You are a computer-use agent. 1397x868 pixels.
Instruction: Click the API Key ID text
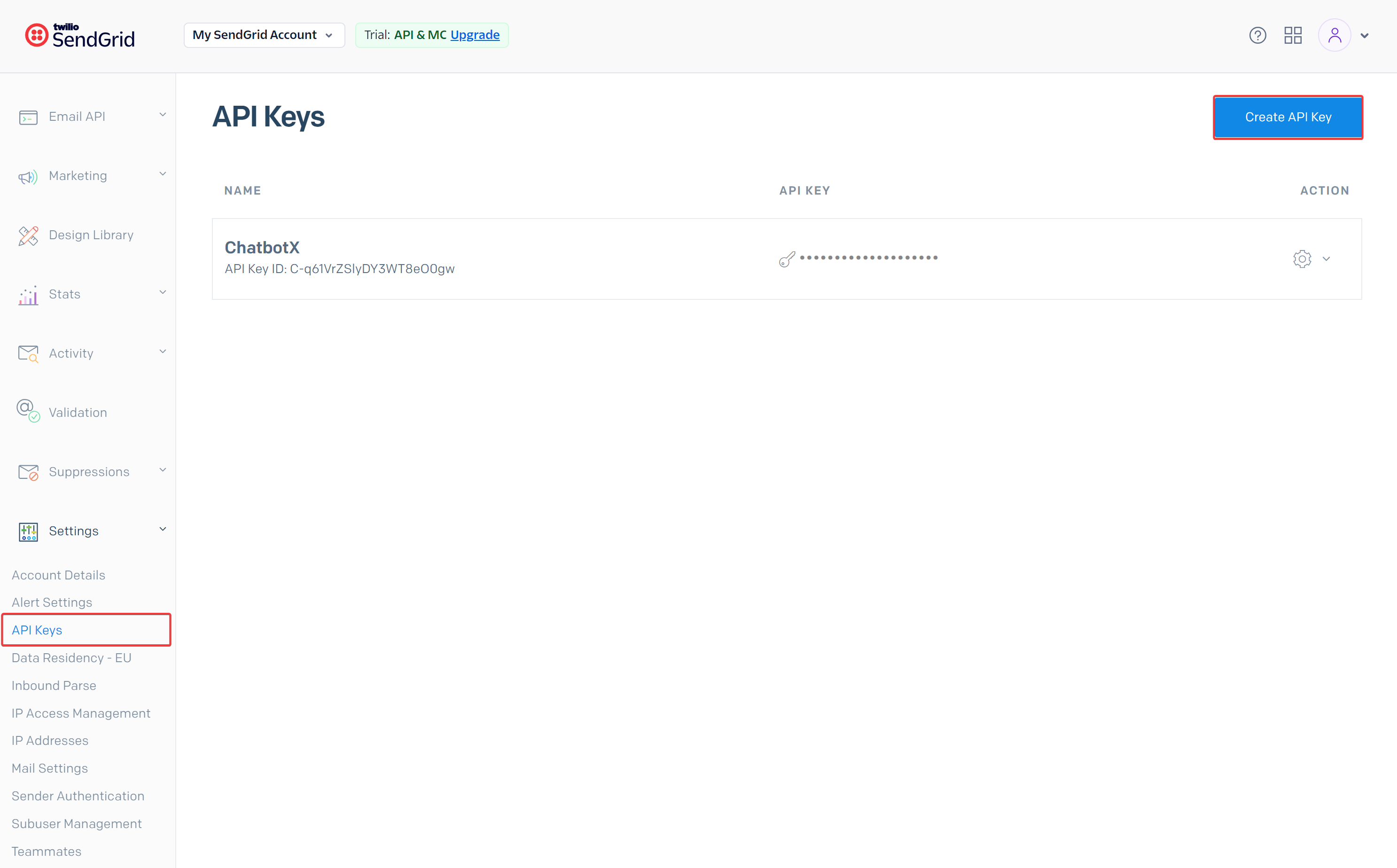(340, 269)
